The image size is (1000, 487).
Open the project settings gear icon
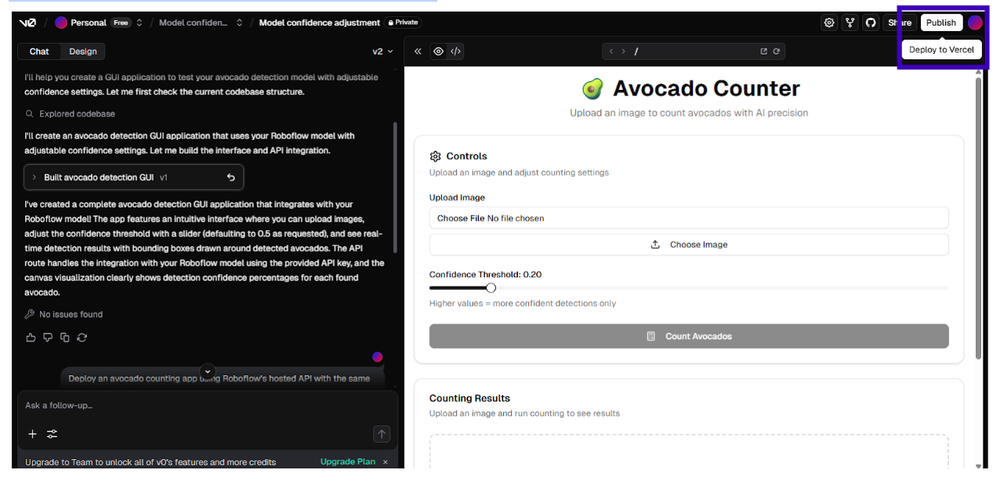tap(829, 23)
